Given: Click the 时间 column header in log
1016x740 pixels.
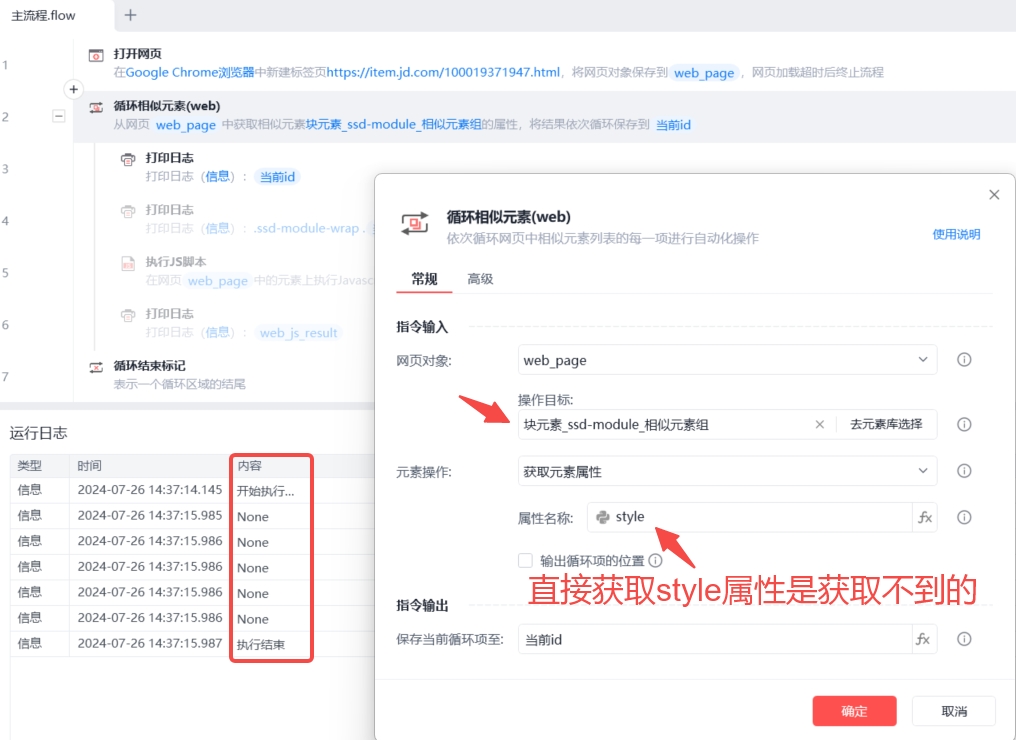Looking at the screenshot, I should [x=89, y=465].
